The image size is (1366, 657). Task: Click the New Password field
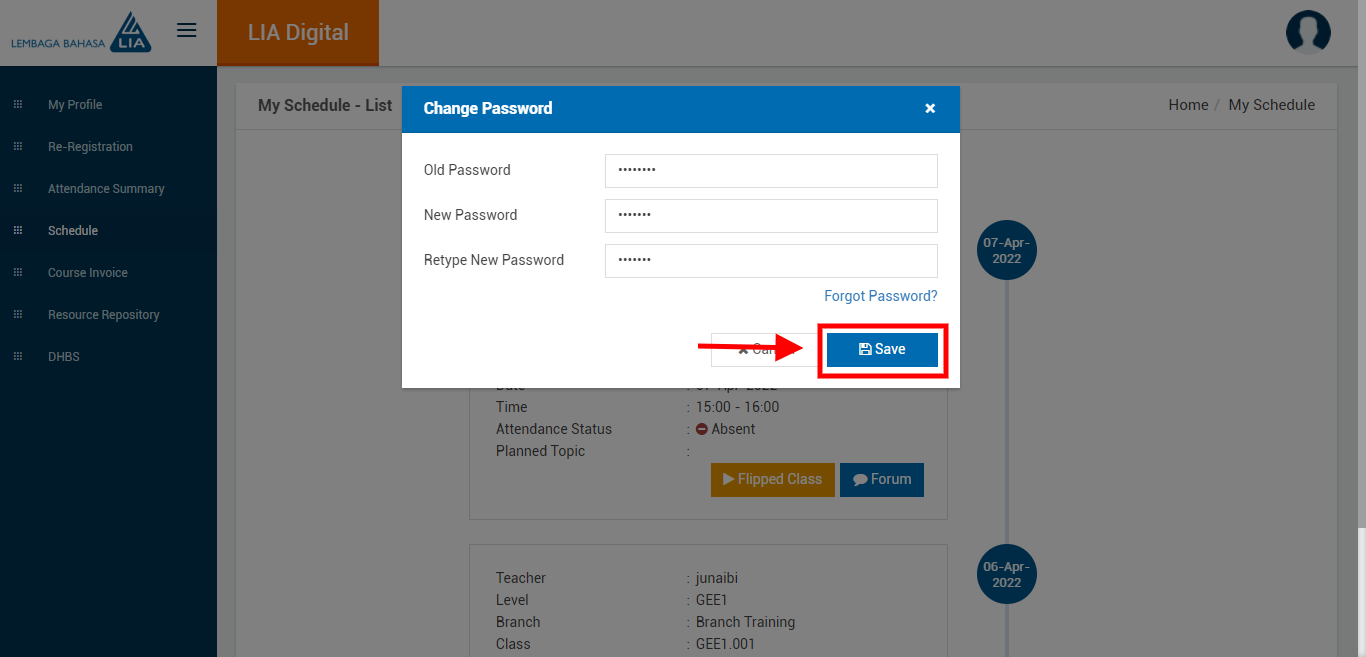[771, 216]
